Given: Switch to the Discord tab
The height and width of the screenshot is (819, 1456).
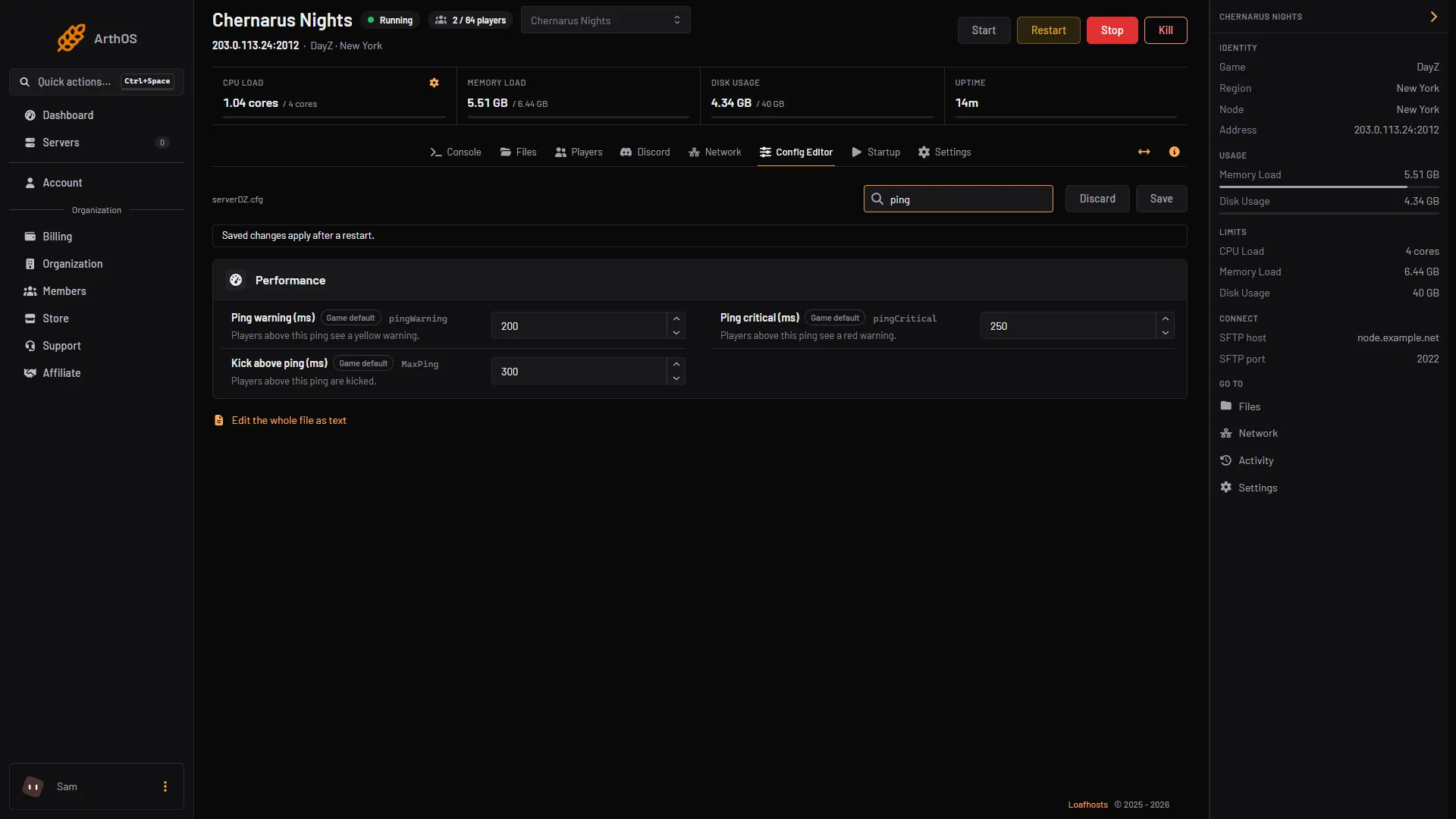Looking at the screenshot, I should [645, 152].
